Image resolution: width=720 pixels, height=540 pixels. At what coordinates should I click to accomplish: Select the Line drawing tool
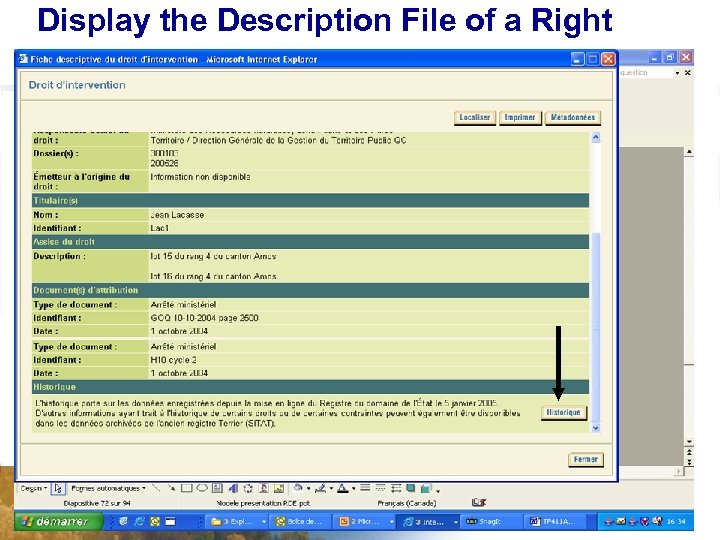(156, 488)
